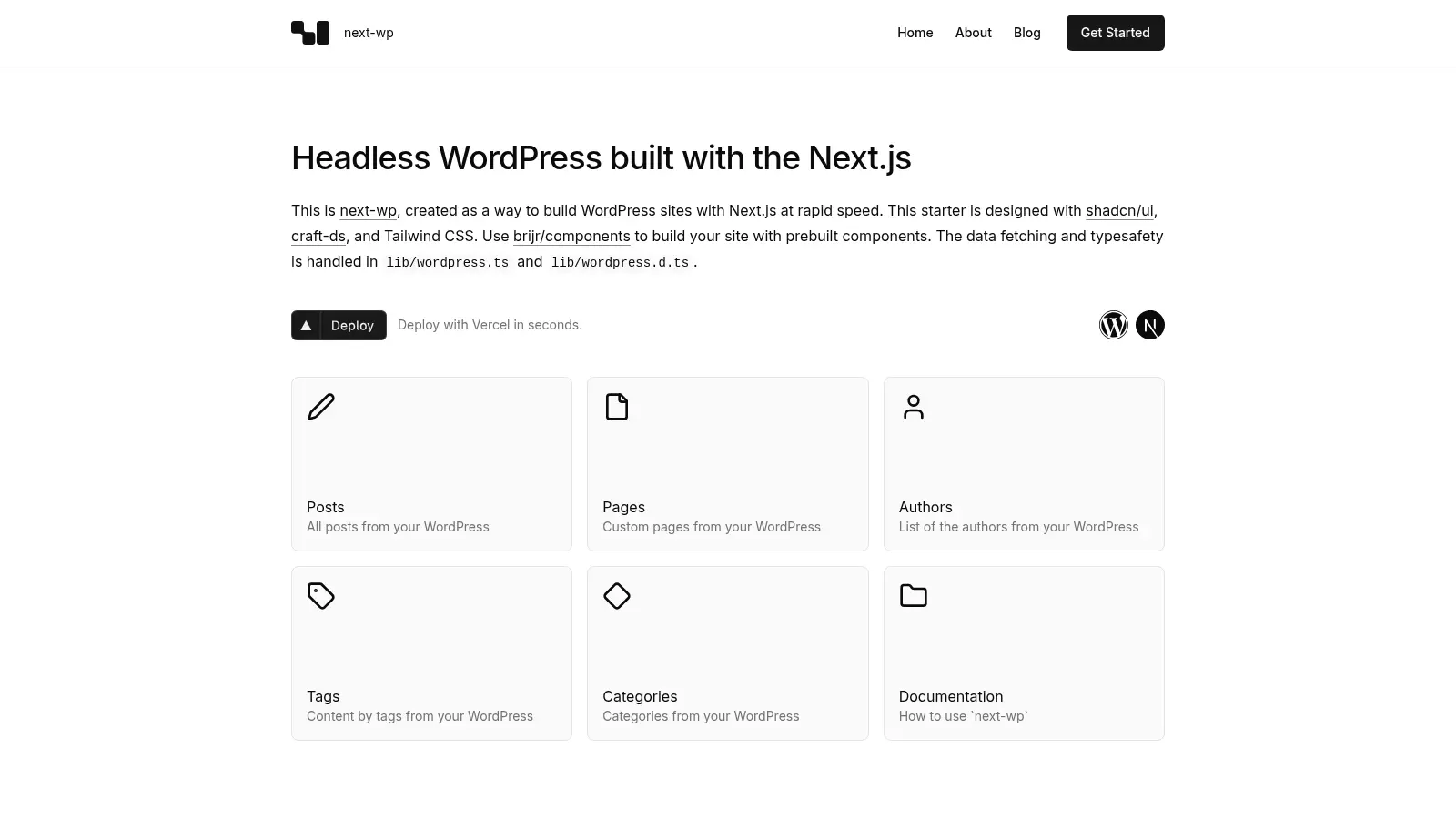Click the tag icon on Tags card

pos(321,596)
